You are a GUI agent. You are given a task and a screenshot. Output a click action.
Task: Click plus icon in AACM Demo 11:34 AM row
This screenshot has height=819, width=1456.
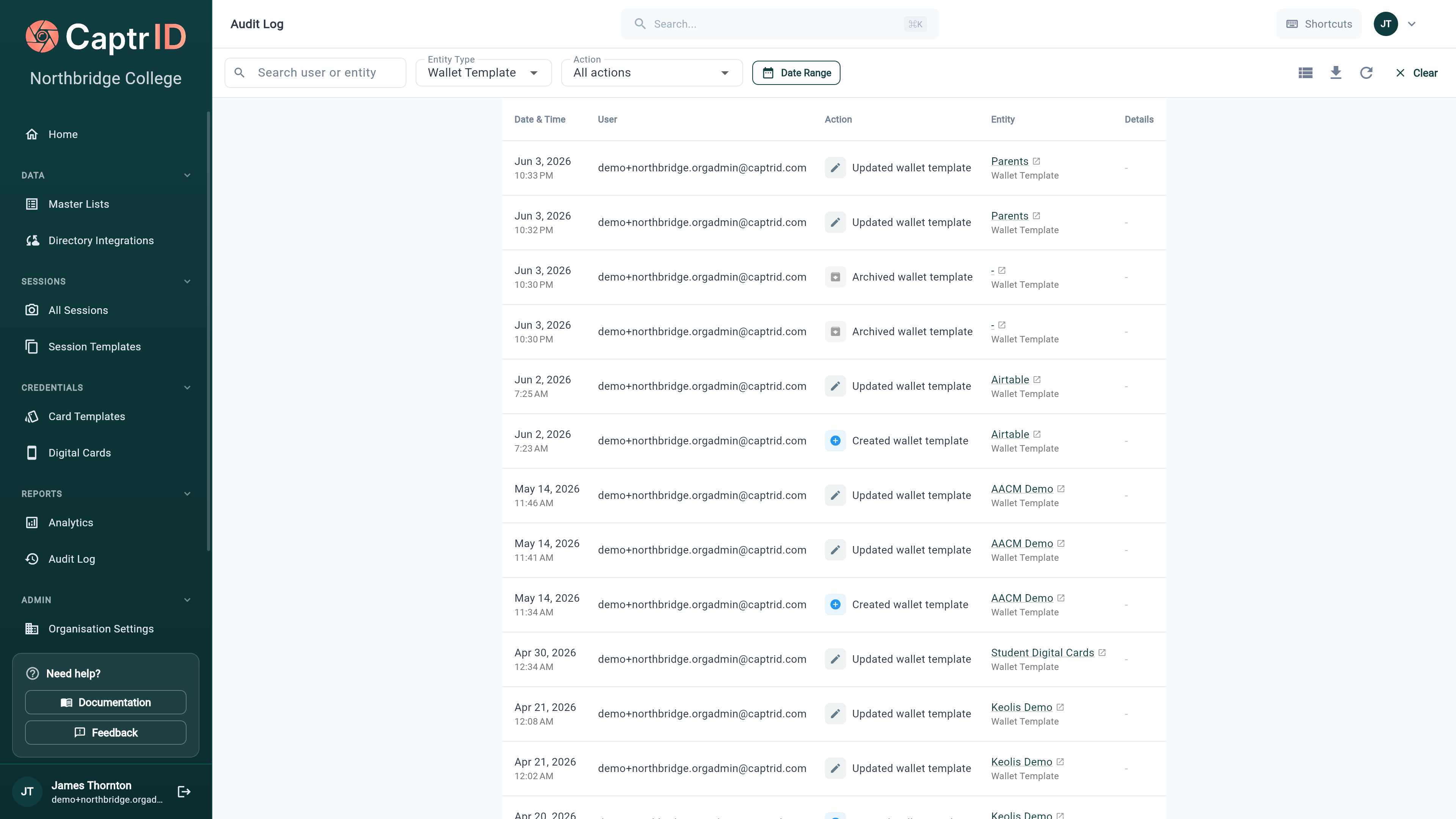tap(835, 605)
